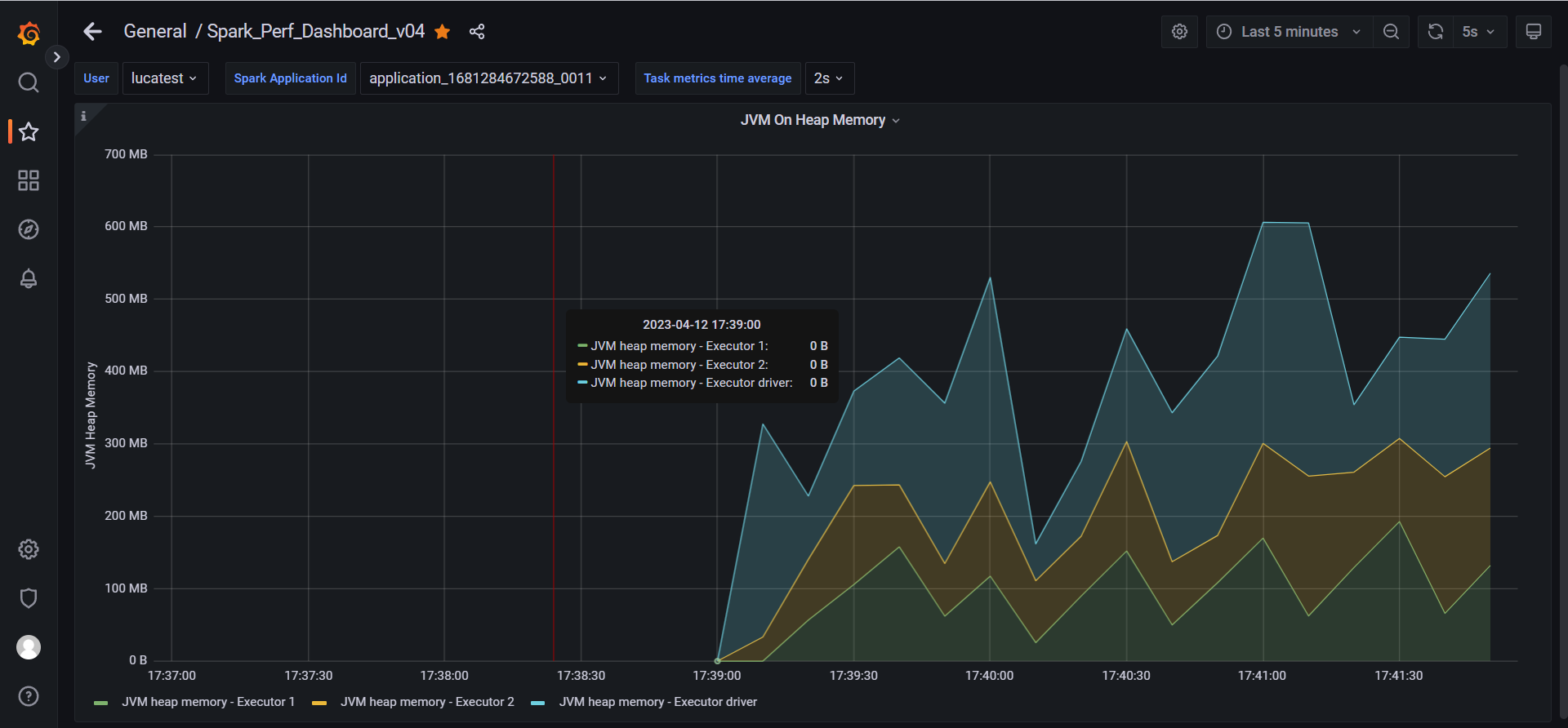Click the Spark_Perf_Dashboard_v04 title
The width and height of the screenshot is (1568, 728).
click(315, 32)
